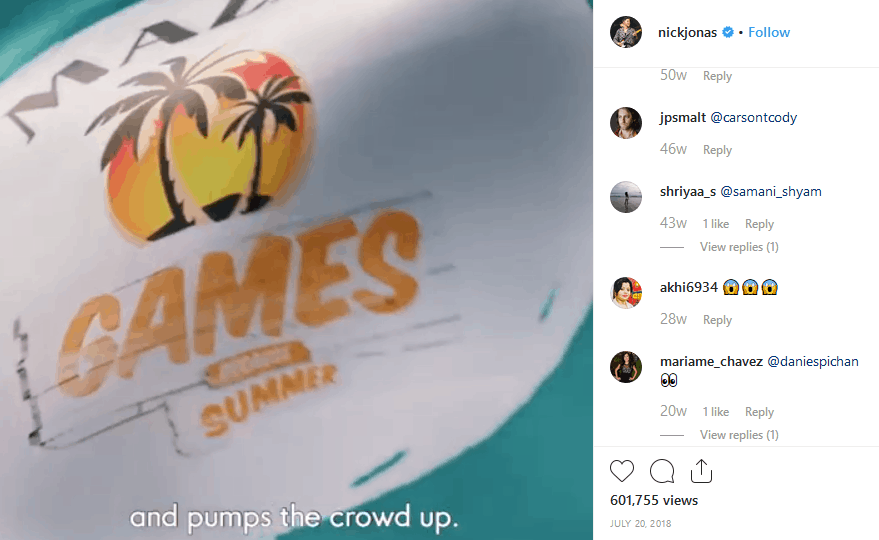Expand replies under mariame_chavez comment
The width and height of the screenshot is (879, 540).
[x=739, y=435]
